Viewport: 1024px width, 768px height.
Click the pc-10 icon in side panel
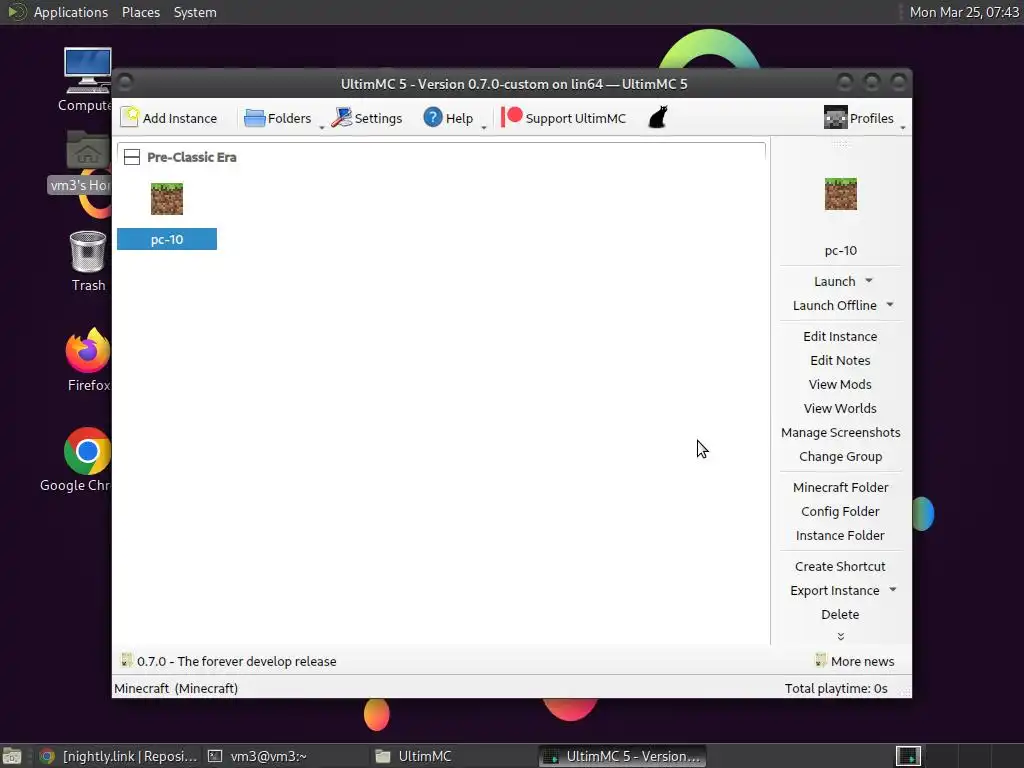click(840, 194)
